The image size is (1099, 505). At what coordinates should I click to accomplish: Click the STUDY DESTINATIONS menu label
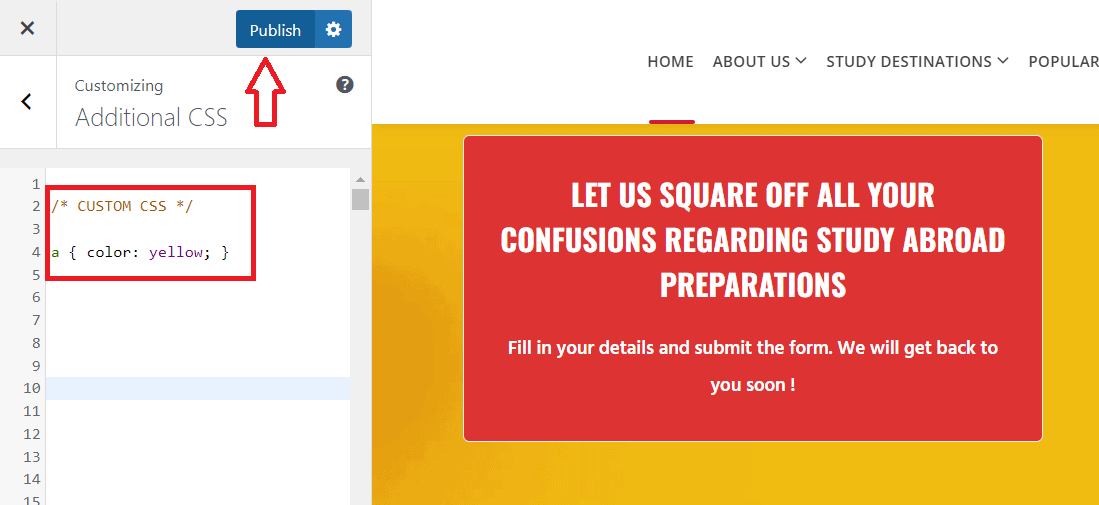[908, 62]
